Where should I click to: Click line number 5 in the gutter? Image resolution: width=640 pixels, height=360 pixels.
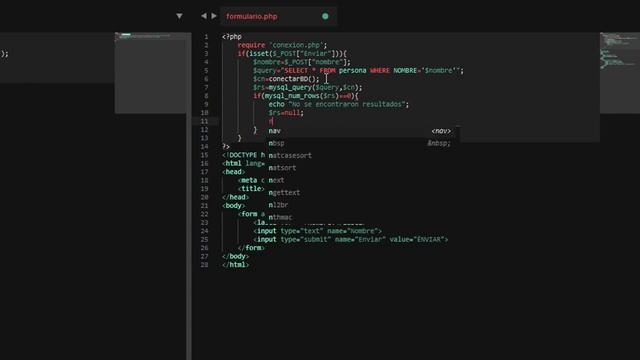[x=206, y=71]
